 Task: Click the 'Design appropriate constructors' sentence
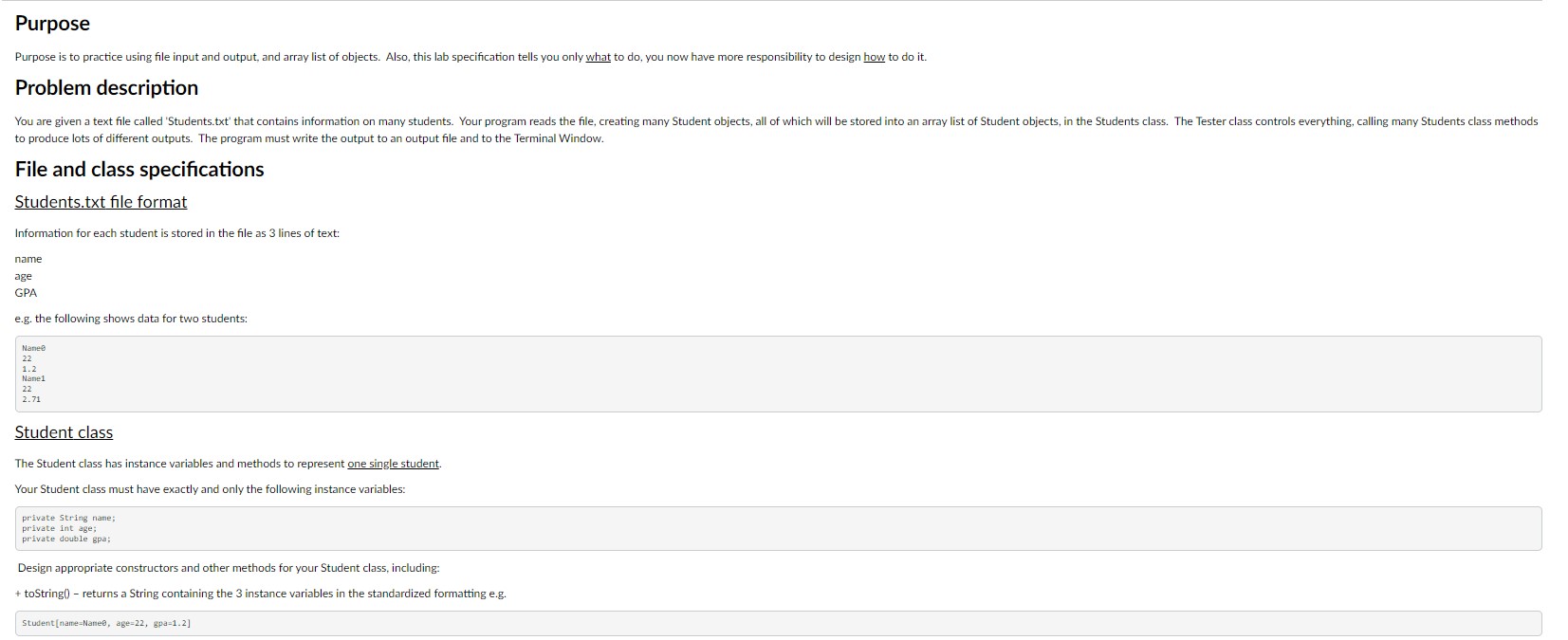(x=229, y=568)
